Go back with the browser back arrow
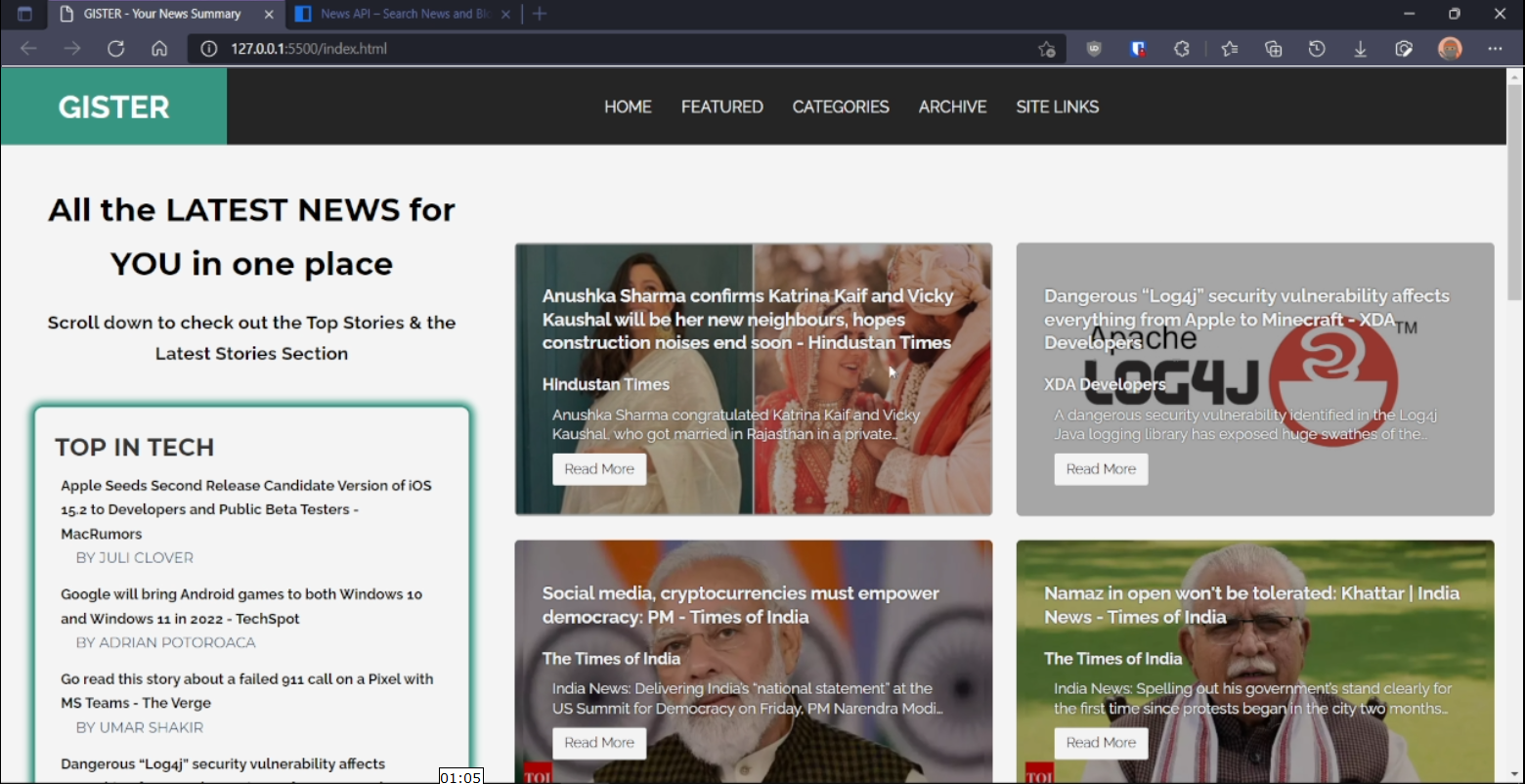The width and height of the screenshot is (1525, 784). tap(28, 49)
